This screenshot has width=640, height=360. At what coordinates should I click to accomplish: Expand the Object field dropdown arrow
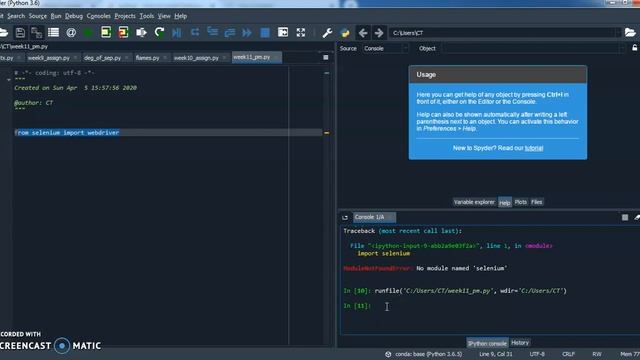(x=622, y=48)
